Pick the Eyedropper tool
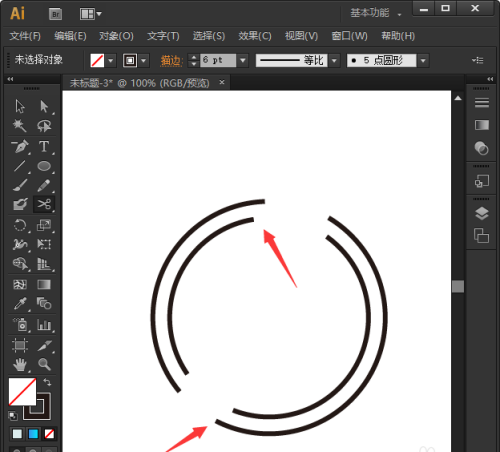The image size is (500, 452). [x=20, y=304]
